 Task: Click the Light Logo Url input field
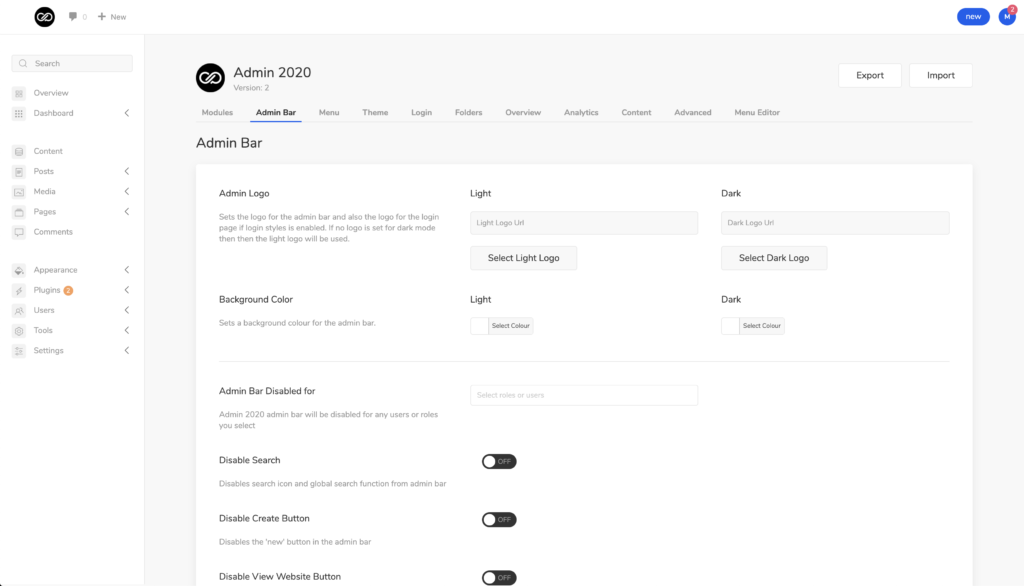pyautogui.click(x=583, y=223)
